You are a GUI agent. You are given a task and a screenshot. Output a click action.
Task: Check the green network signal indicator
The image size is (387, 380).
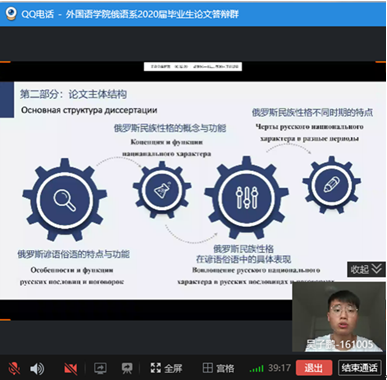[256, 369]
